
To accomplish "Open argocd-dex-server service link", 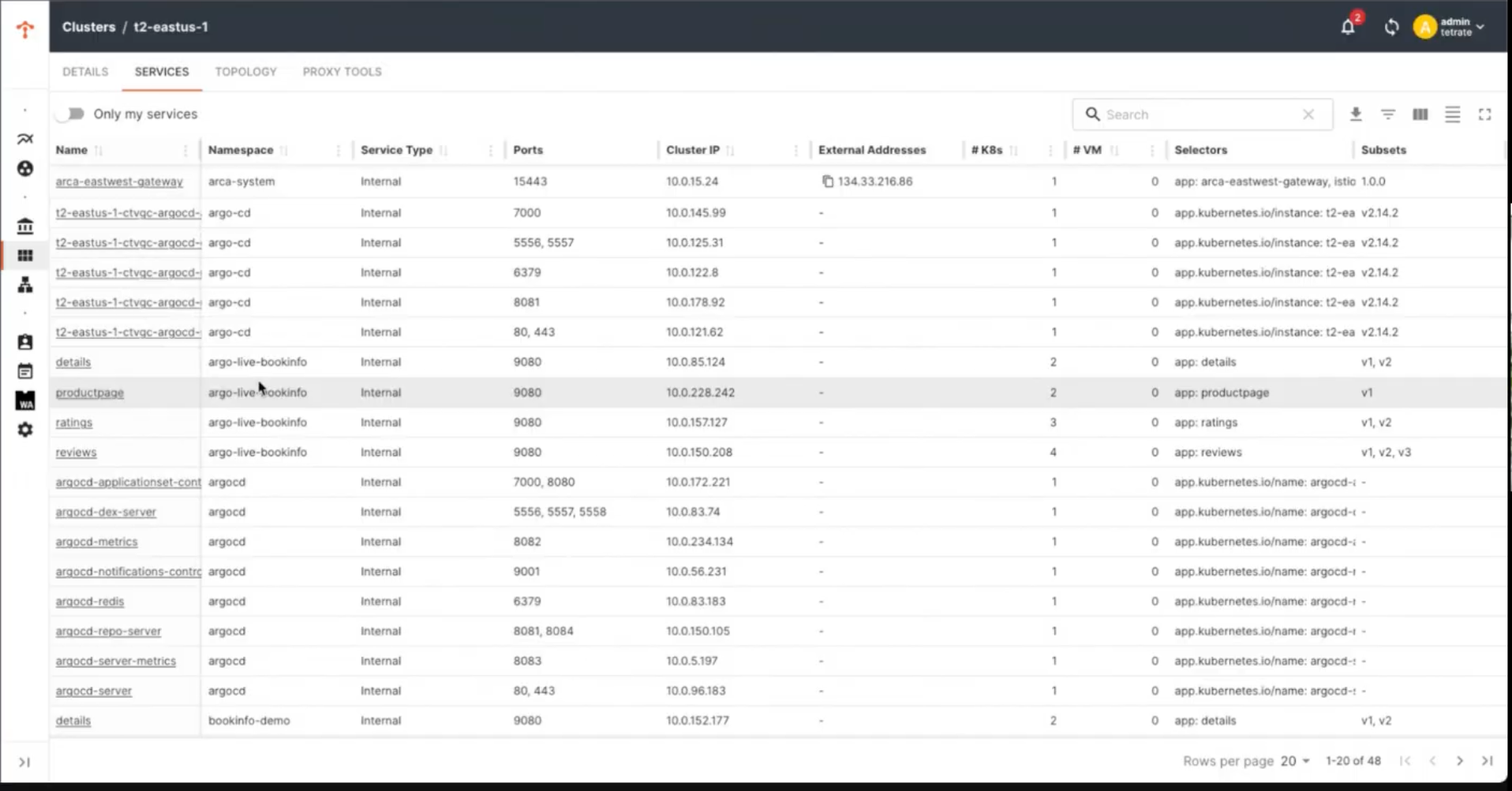I will [x=106, y=512].
